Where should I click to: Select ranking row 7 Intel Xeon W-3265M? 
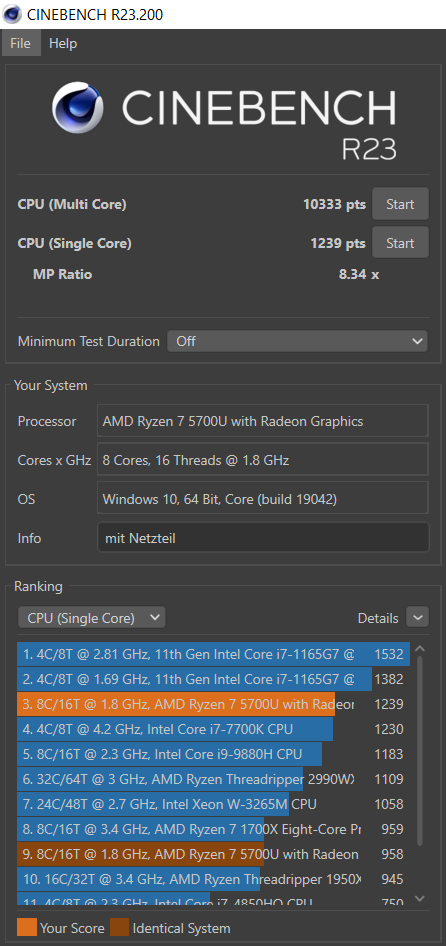(x=214, y=804)
